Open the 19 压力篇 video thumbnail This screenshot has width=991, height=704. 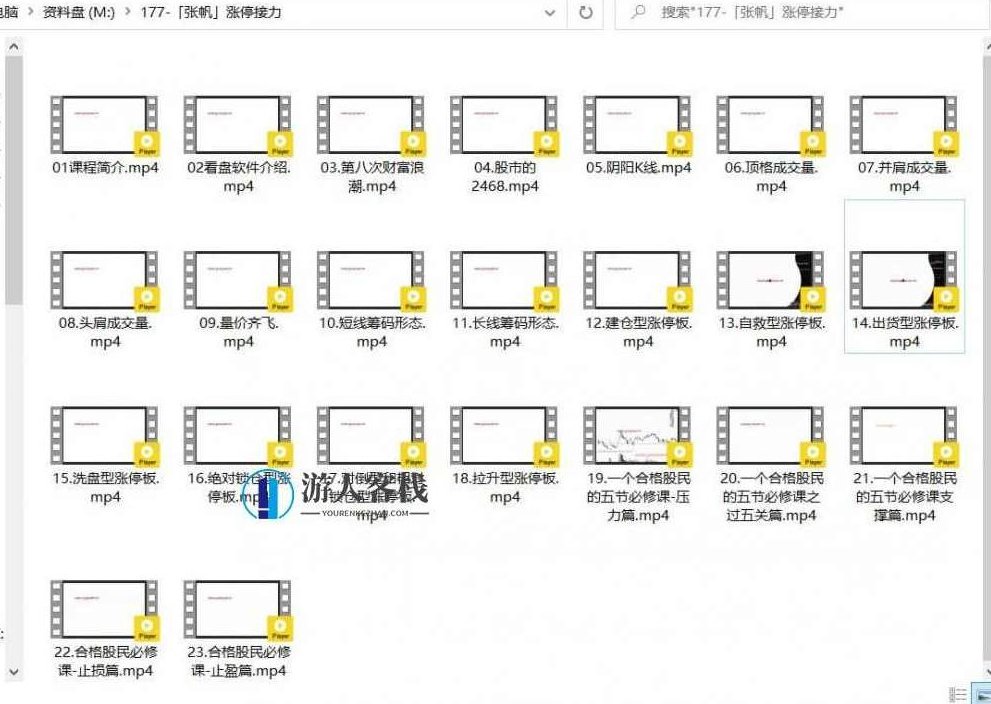click(637, 435)
